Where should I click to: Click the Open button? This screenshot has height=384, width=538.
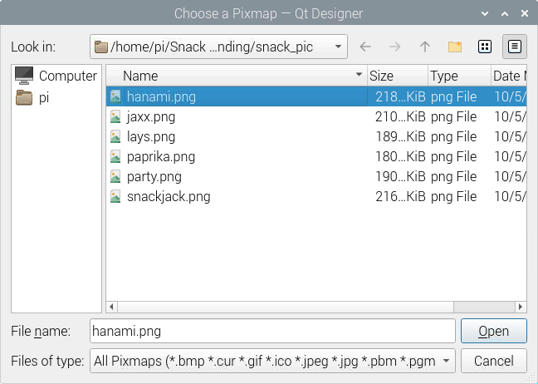(x=494, y=331)
